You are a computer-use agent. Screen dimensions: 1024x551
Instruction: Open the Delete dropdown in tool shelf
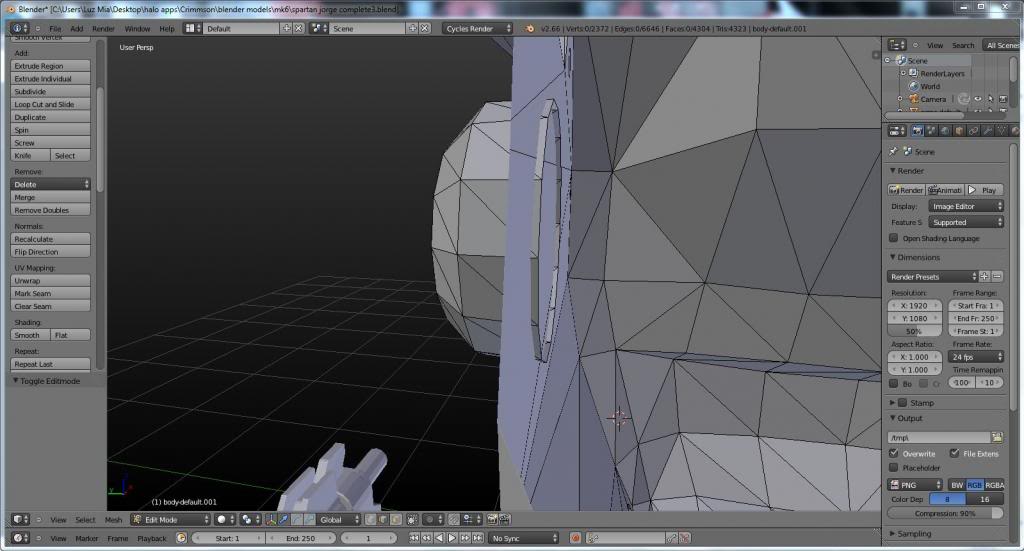(50, 184)
